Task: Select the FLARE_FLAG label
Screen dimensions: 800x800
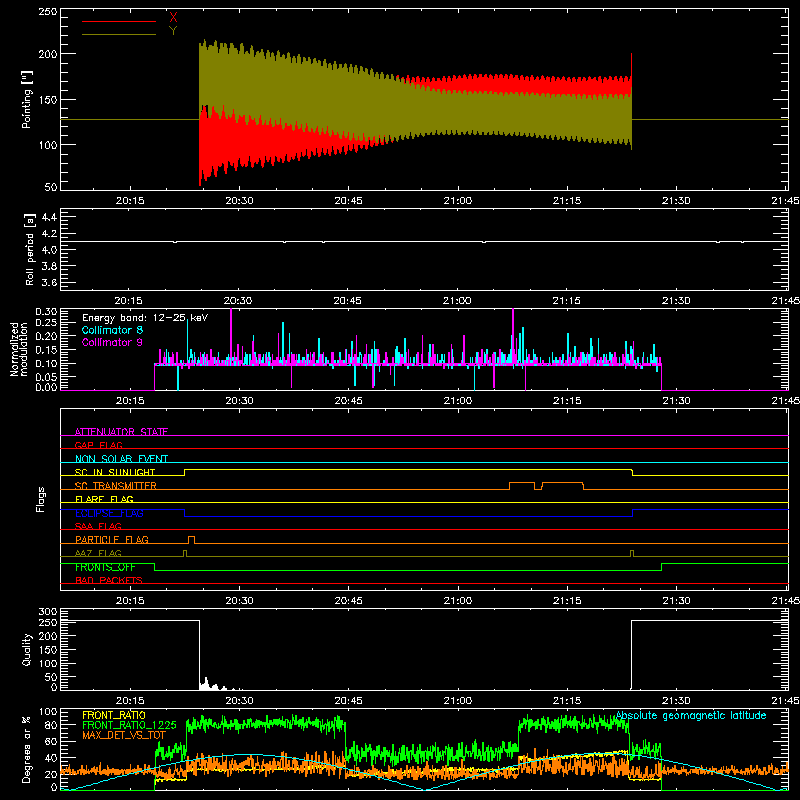Action: coord(104,499)
